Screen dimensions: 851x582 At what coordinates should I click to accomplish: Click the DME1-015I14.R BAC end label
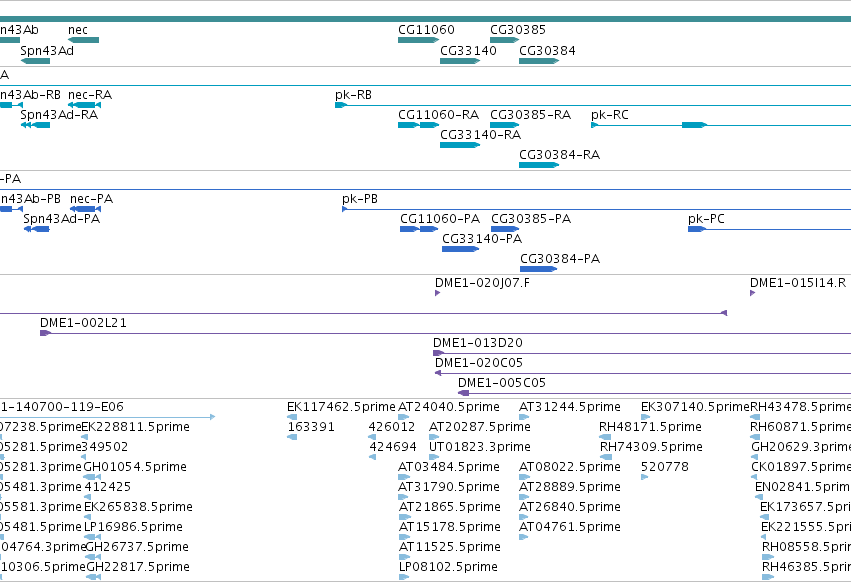pyautogui.click(x=798, y=283)
